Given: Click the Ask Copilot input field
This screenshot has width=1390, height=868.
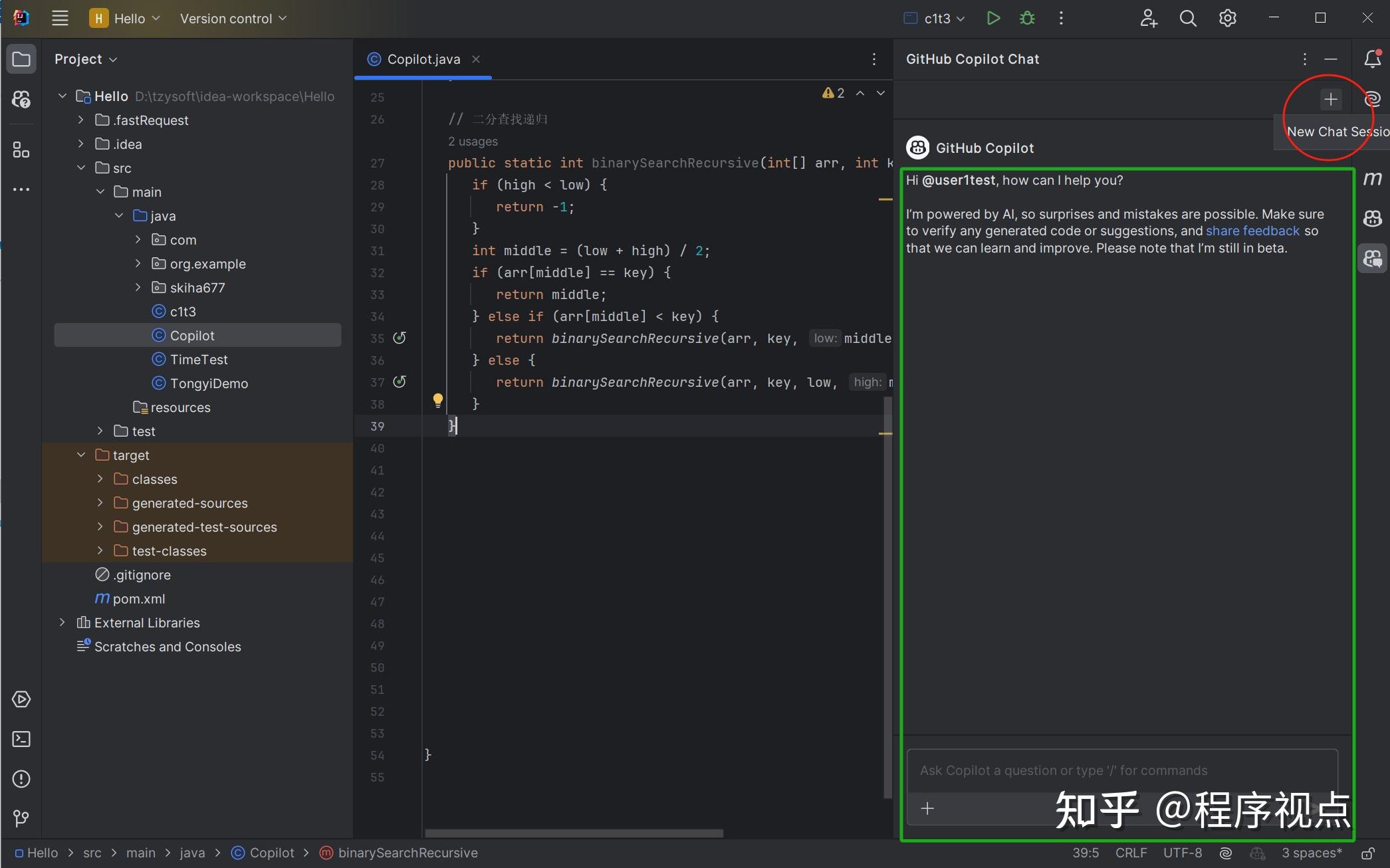Looking at the screenshot, I should pos(1122,770).
